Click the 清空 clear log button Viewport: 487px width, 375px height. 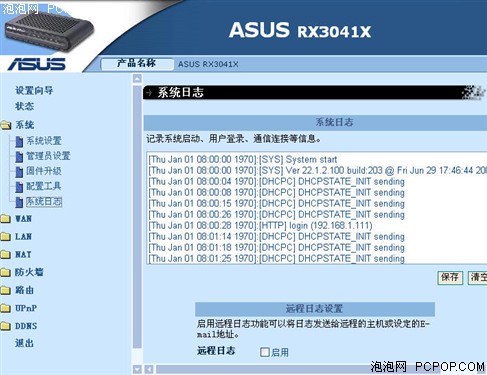[x=478, y=277]
